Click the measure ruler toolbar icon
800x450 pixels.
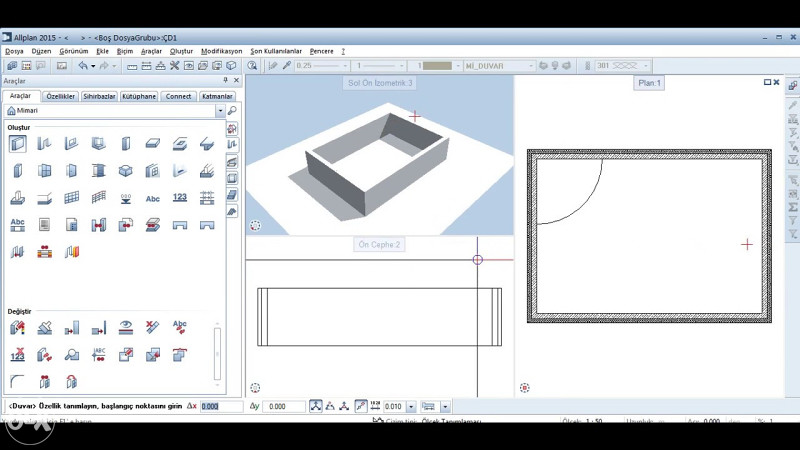(x=132, y=66)
